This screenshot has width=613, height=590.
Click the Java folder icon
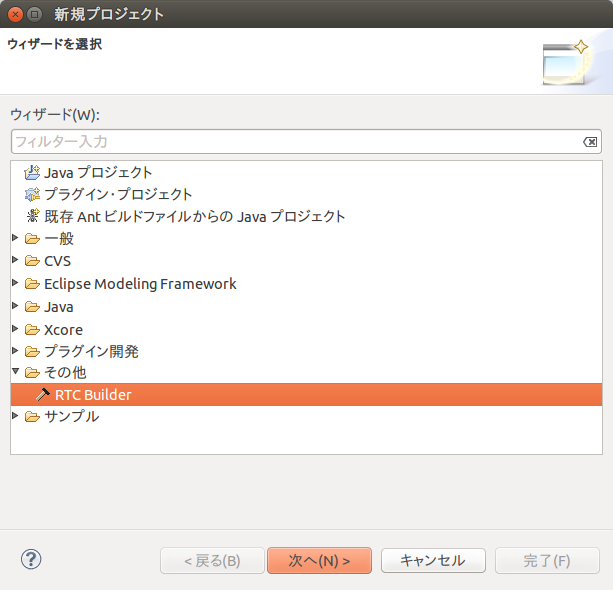click(32, 307)
